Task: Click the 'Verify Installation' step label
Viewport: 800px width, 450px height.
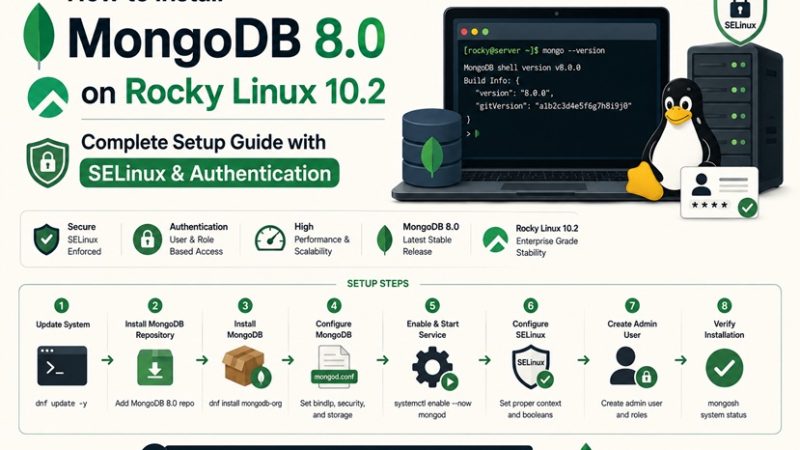Action: pos(724,330)
